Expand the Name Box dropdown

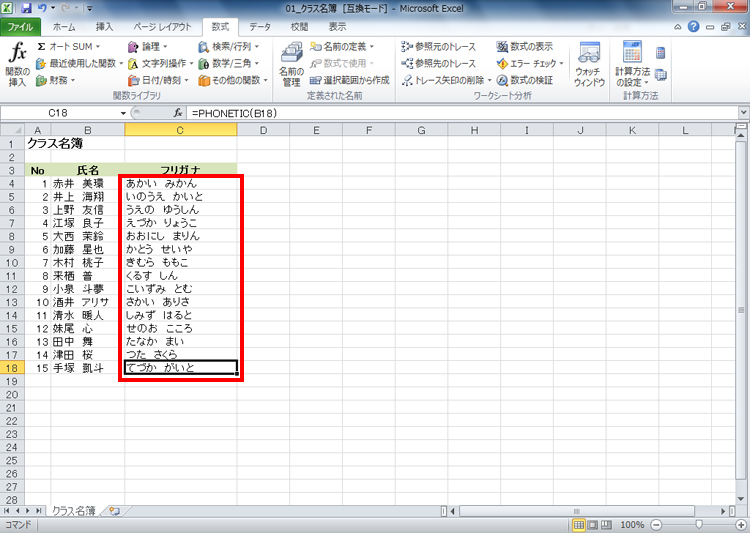[123, 113]
